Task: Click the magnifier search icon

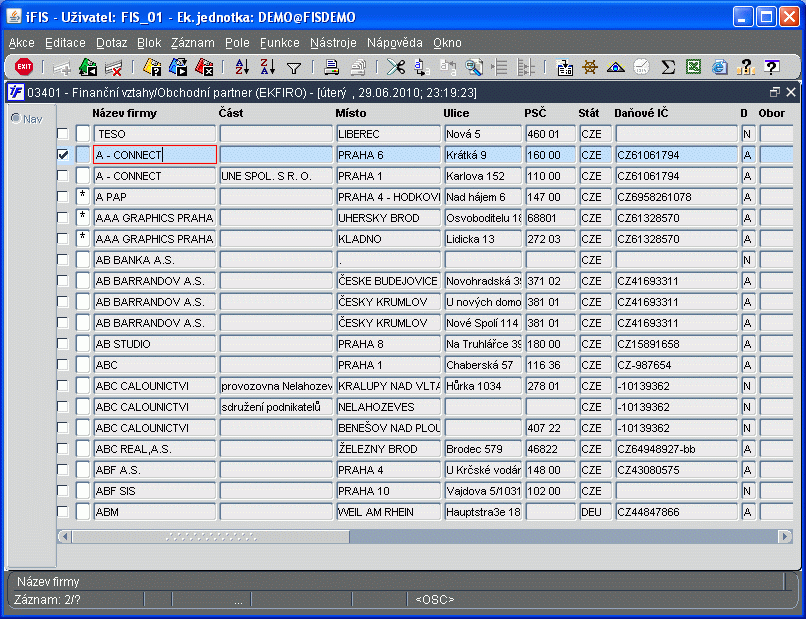Action: pyautogui.click(x=473, y=67)
